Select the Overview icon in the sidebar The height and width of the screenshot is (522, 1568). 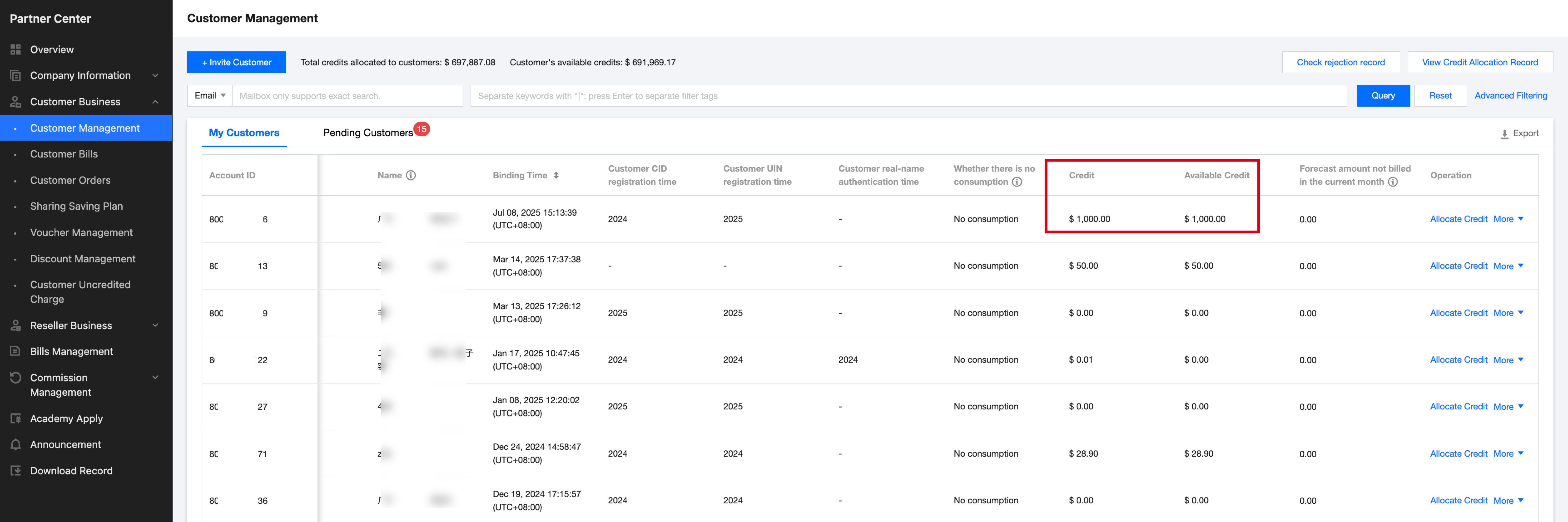tap(16, 49)
